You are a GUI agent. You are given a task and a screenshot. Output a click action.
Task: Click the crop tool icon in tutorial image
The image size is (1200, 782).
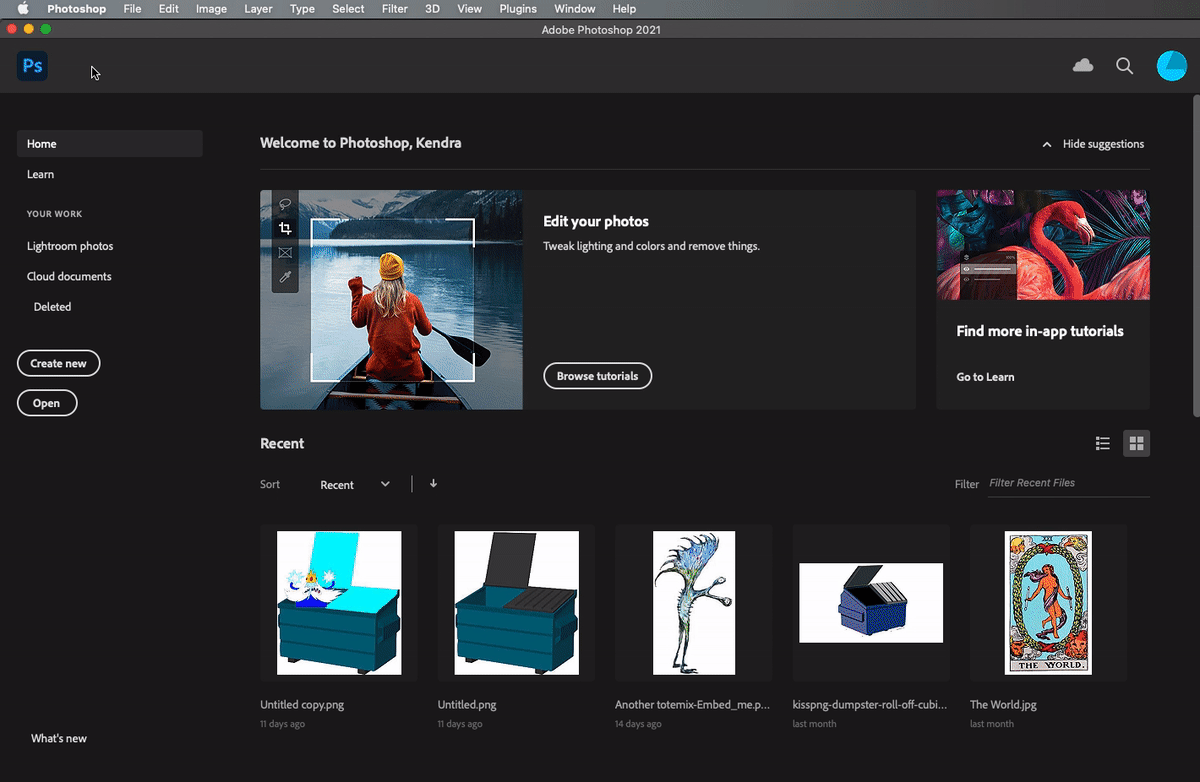click(285, 229)
